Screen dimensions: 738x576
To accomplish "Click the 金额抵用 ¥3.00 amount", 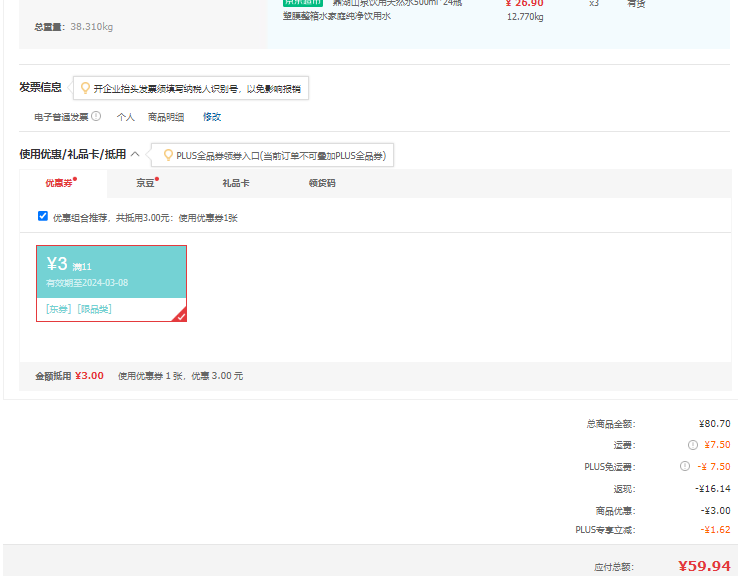I will pyautogui.click(x=89, y=376).
